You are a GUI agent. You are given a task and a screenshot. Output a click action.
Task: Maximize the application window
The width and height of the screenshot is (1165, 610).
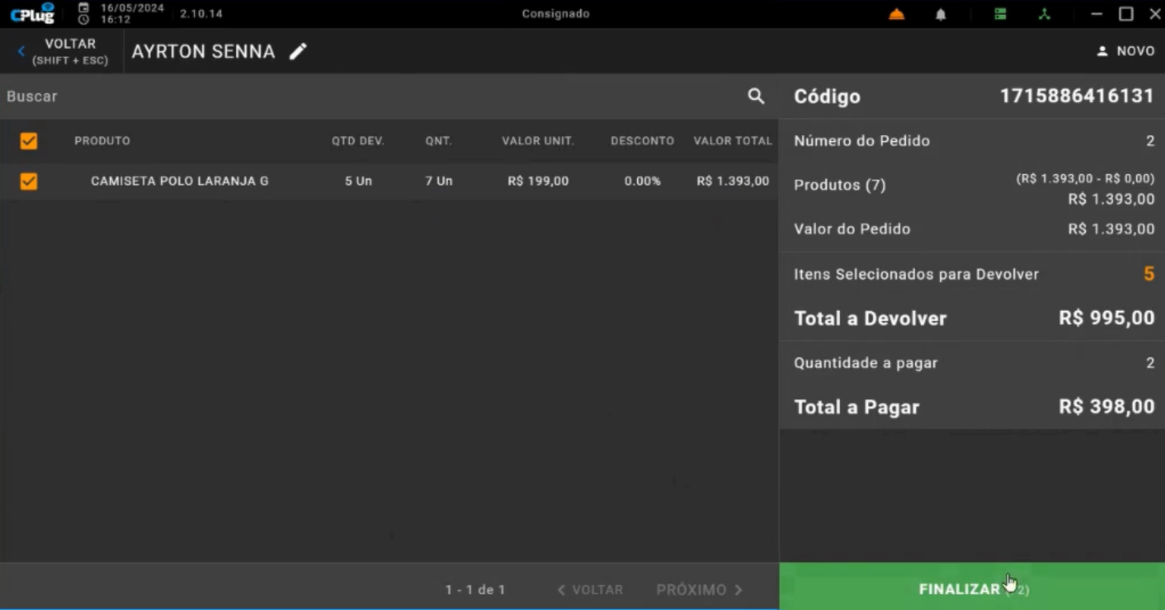click(x=1125, y=14)
